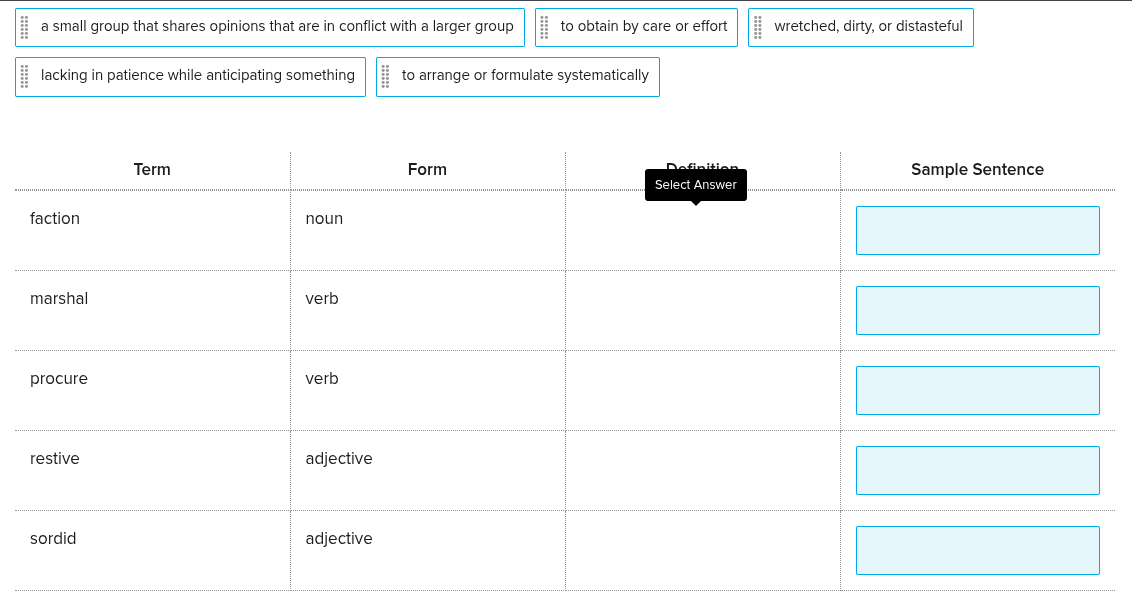Screen dimensions: 1132x596
Task: Click drag handle on 'to obtain by care' tile
Action: [x=544, y=27]
